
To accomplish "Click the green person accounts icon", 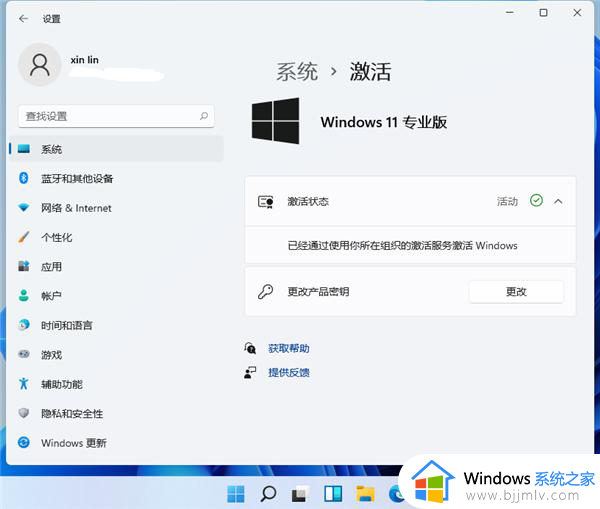I will coord(24,295).
